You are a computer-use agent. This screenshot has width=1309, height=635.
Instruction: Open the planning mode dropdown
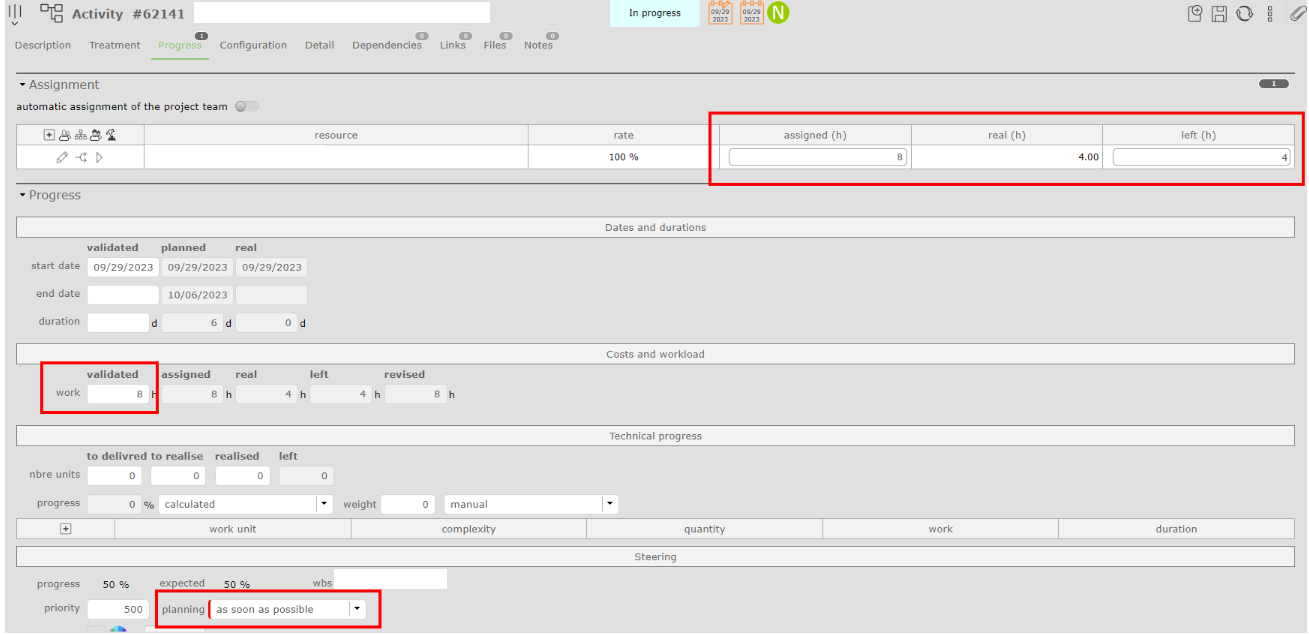[x=357, y=609]
